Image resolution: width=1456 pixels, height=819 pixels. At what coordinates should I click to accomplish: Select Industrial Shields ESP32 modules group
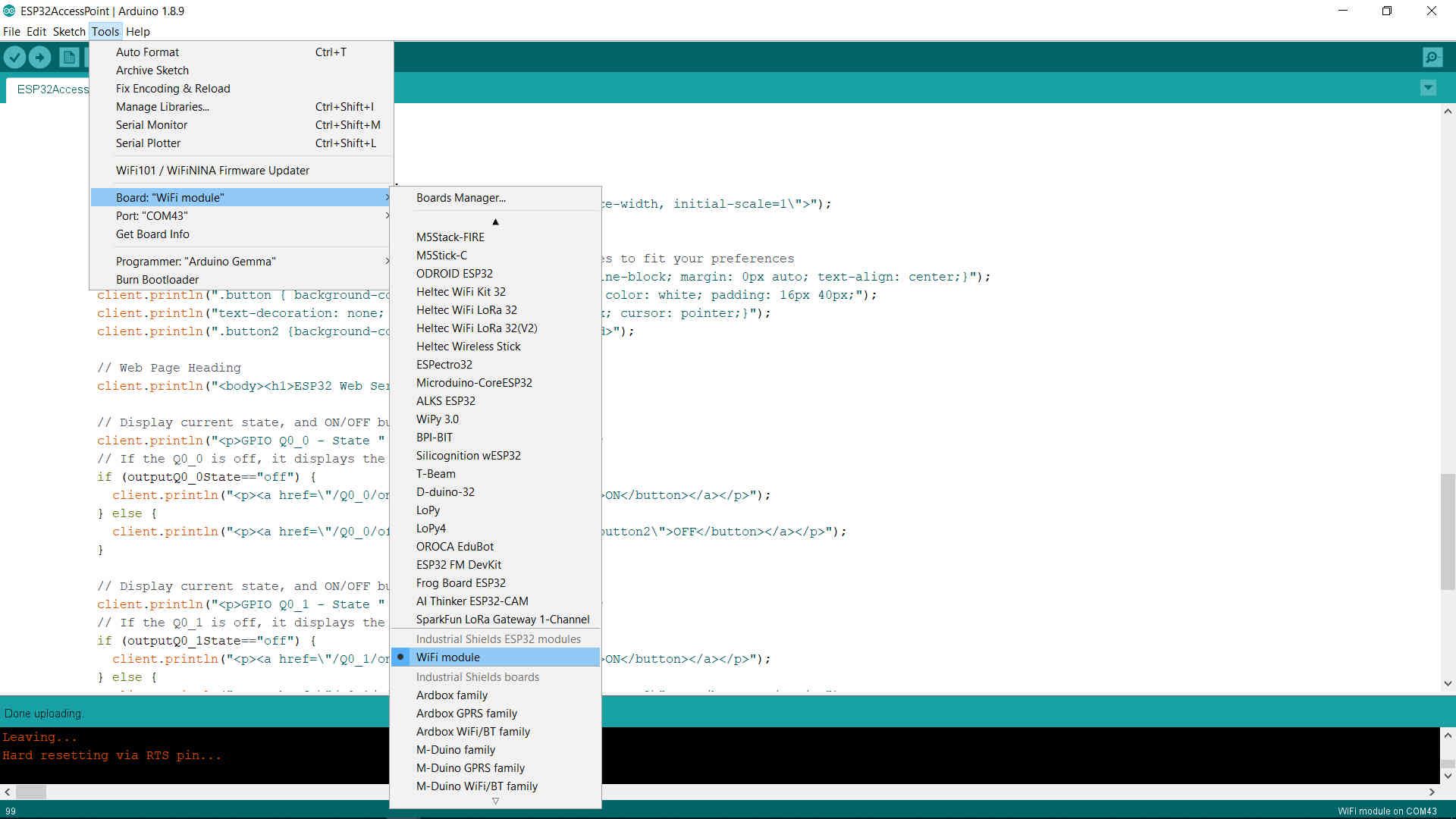coord(498,638)
